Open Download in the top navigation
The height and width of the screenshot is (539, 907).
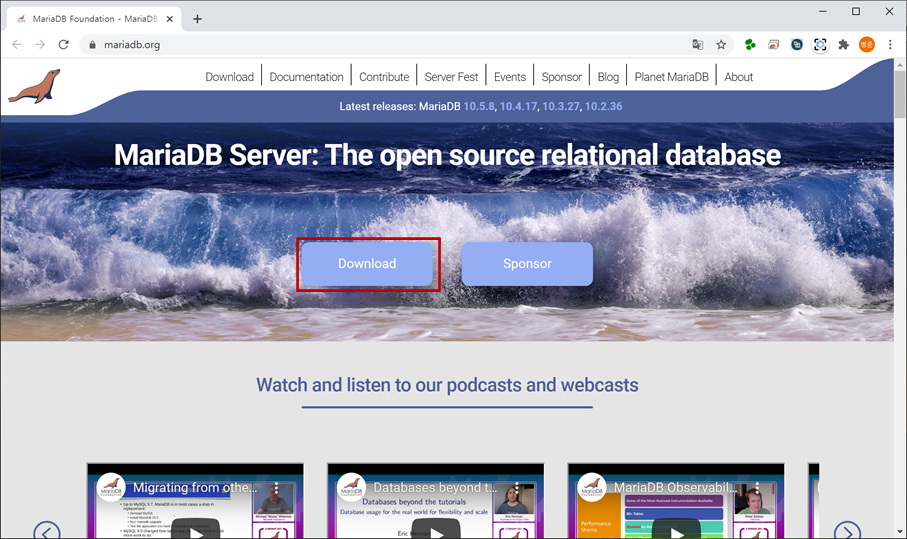230,77
